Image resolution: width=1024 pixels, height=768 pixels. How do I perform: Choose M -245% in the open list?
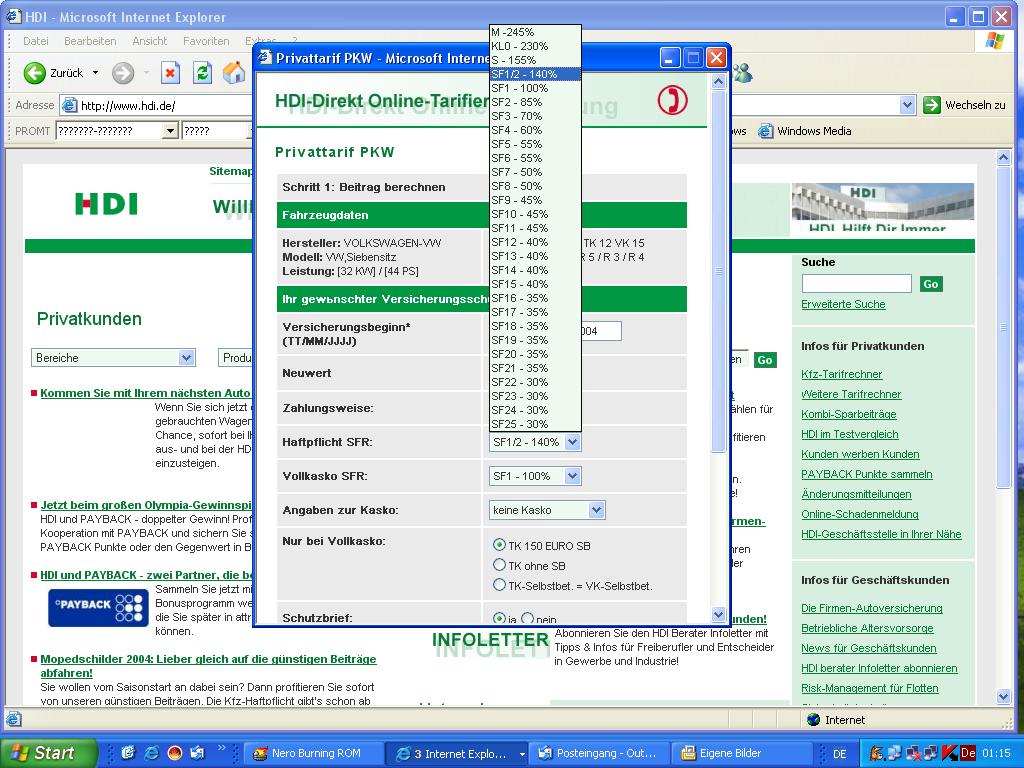pyautogui.click(x=535, y=32)
